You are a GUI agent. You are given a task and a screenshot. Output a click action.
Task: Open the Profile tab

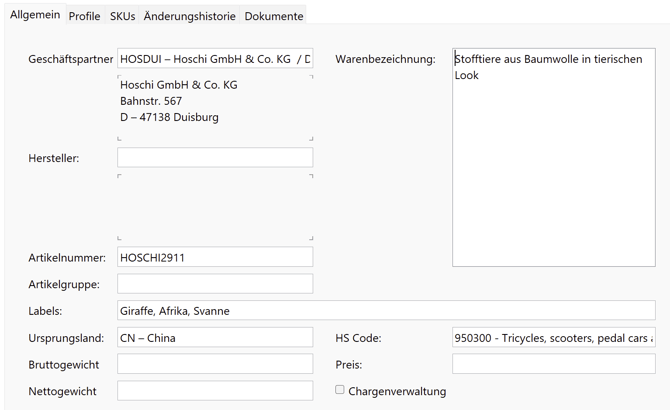(84, 16)
